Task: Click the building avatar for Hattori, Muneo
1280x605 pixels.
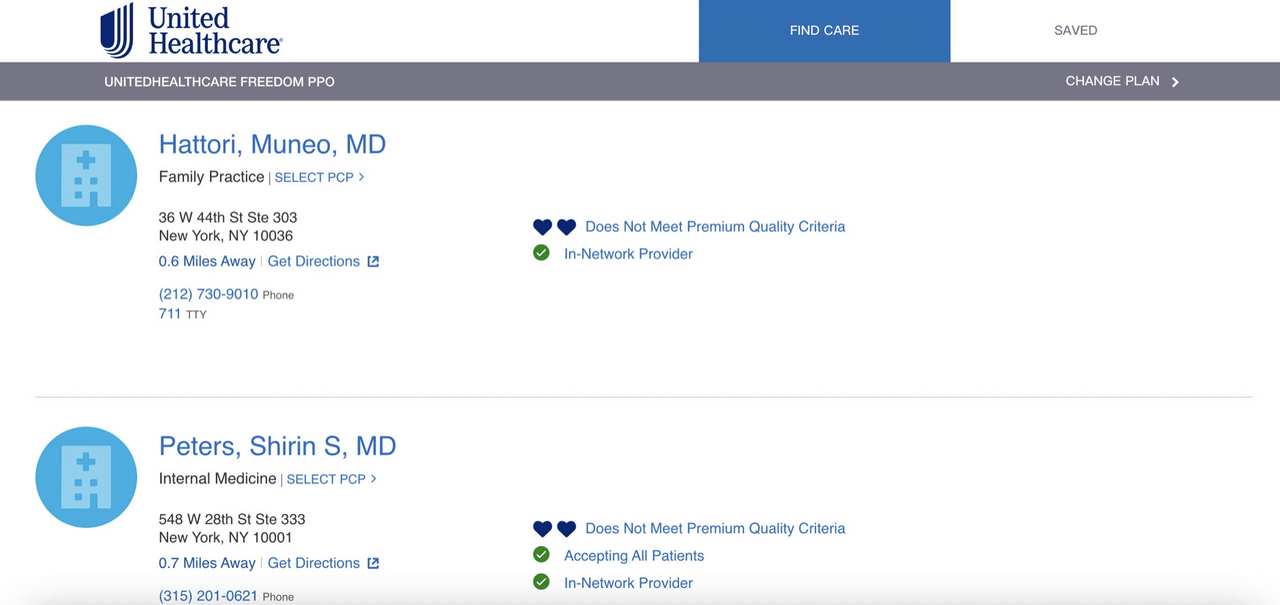Action: click(86, 175)
